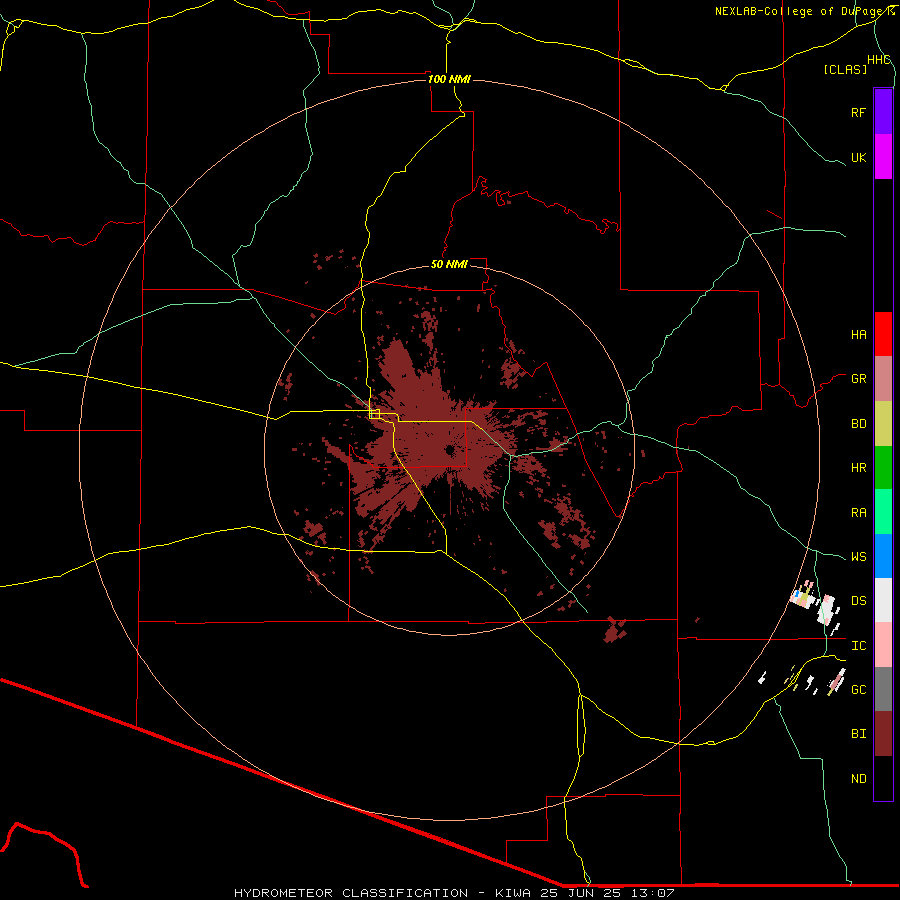
Task: Click the purple RF legend color swatch
Action: tap(883, 112)
